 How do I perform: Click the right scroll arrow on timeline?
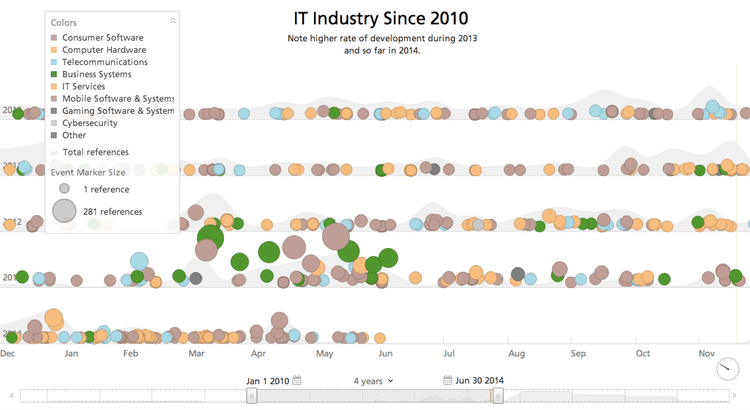[740, 397]
